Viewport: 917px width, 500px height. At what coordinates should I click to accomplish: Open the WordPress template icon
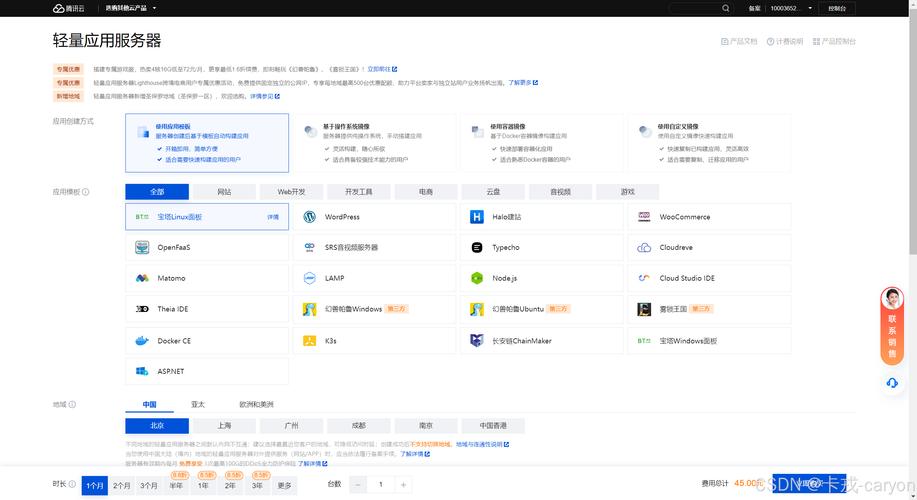coord(309,217)
